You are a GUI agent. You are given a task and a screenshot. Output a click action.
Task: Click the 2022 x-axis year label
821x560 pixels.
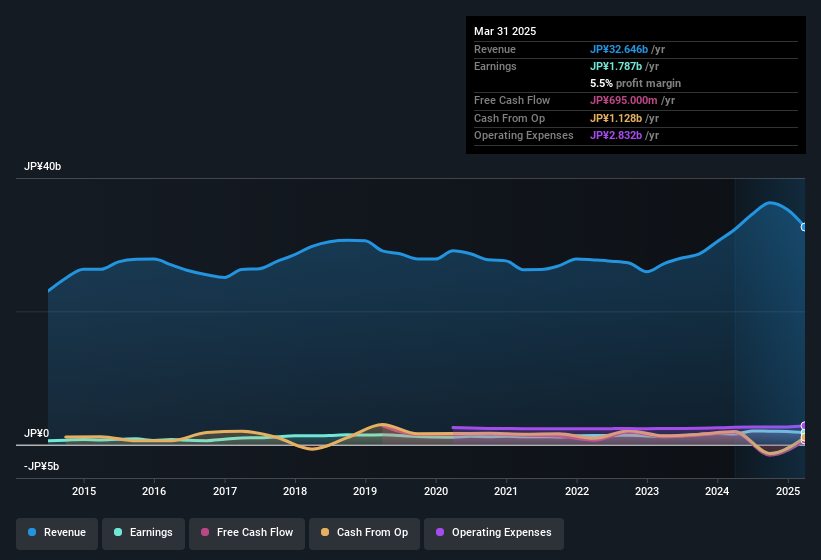(x=576, y=491)
